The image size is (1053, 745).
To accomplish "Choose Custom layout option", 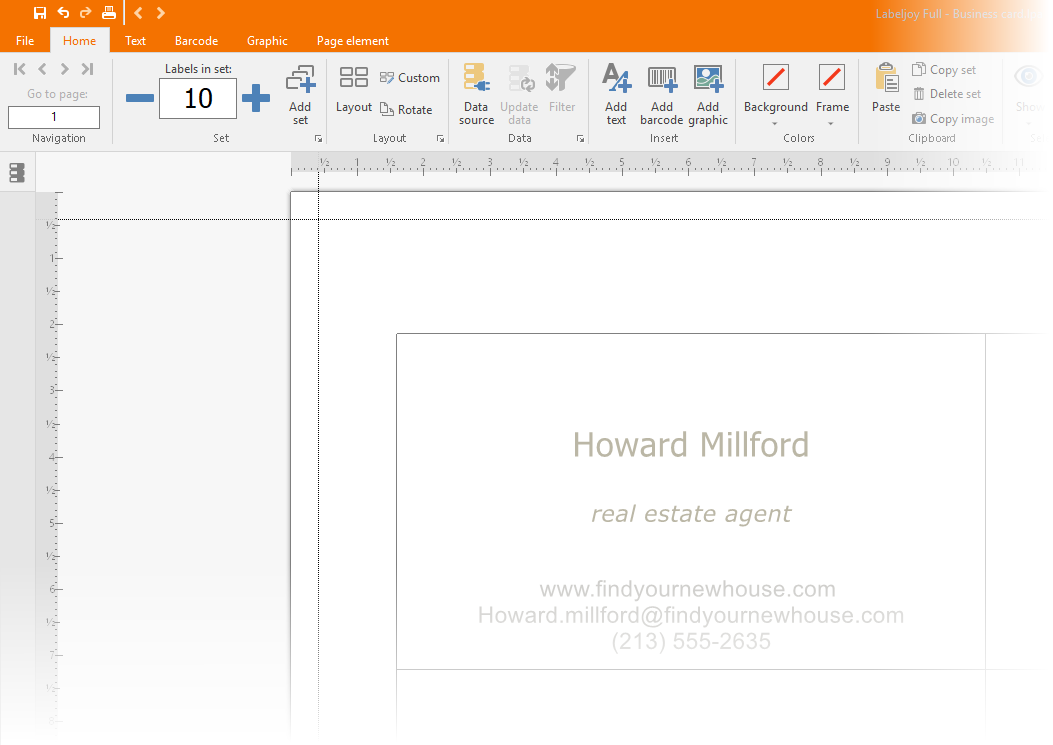I will pyautogui.click(x=410, y=78).
